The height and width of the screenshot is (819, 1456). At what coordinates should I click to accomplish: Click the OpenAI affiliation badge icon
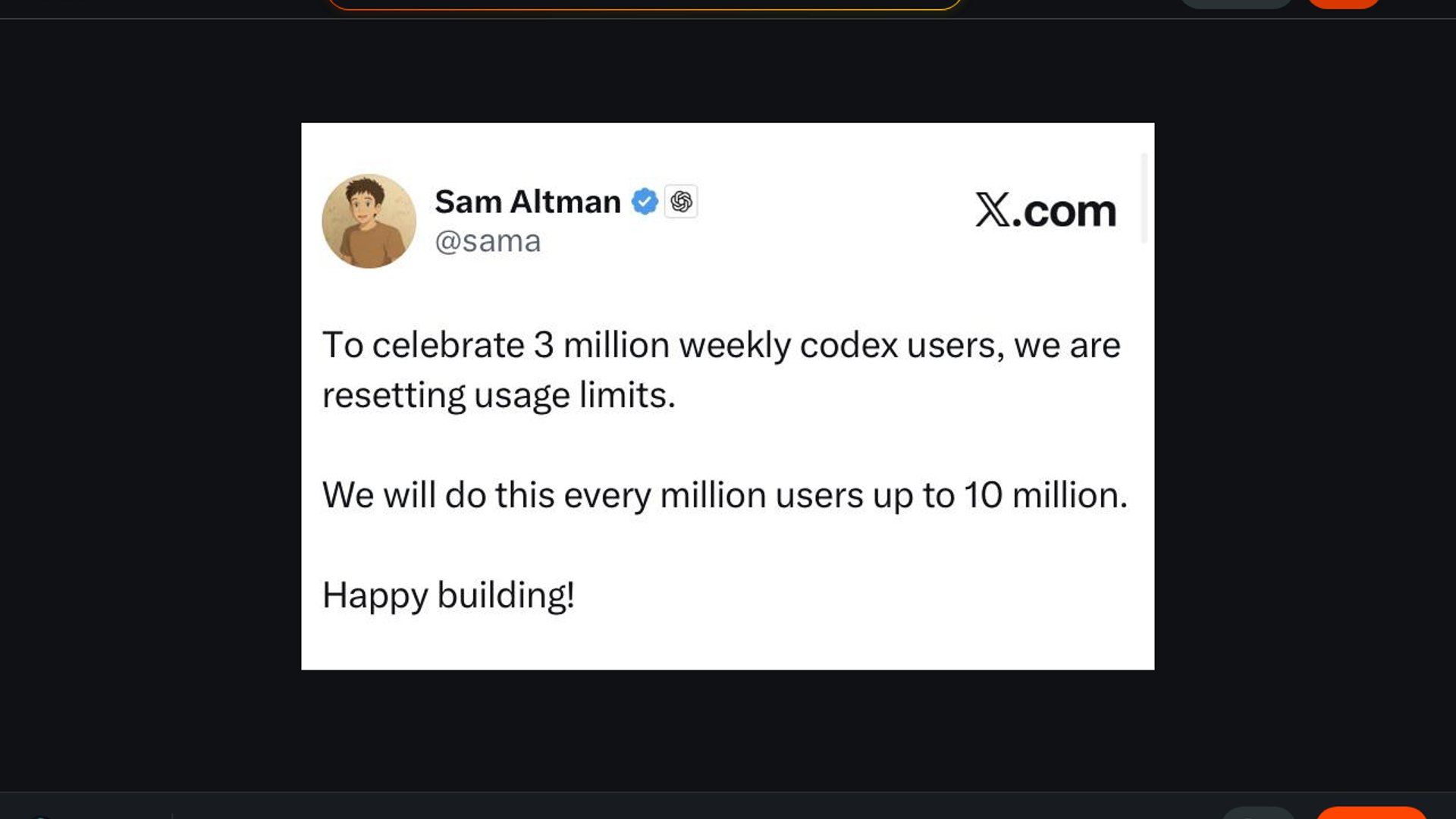coord(681,202)
